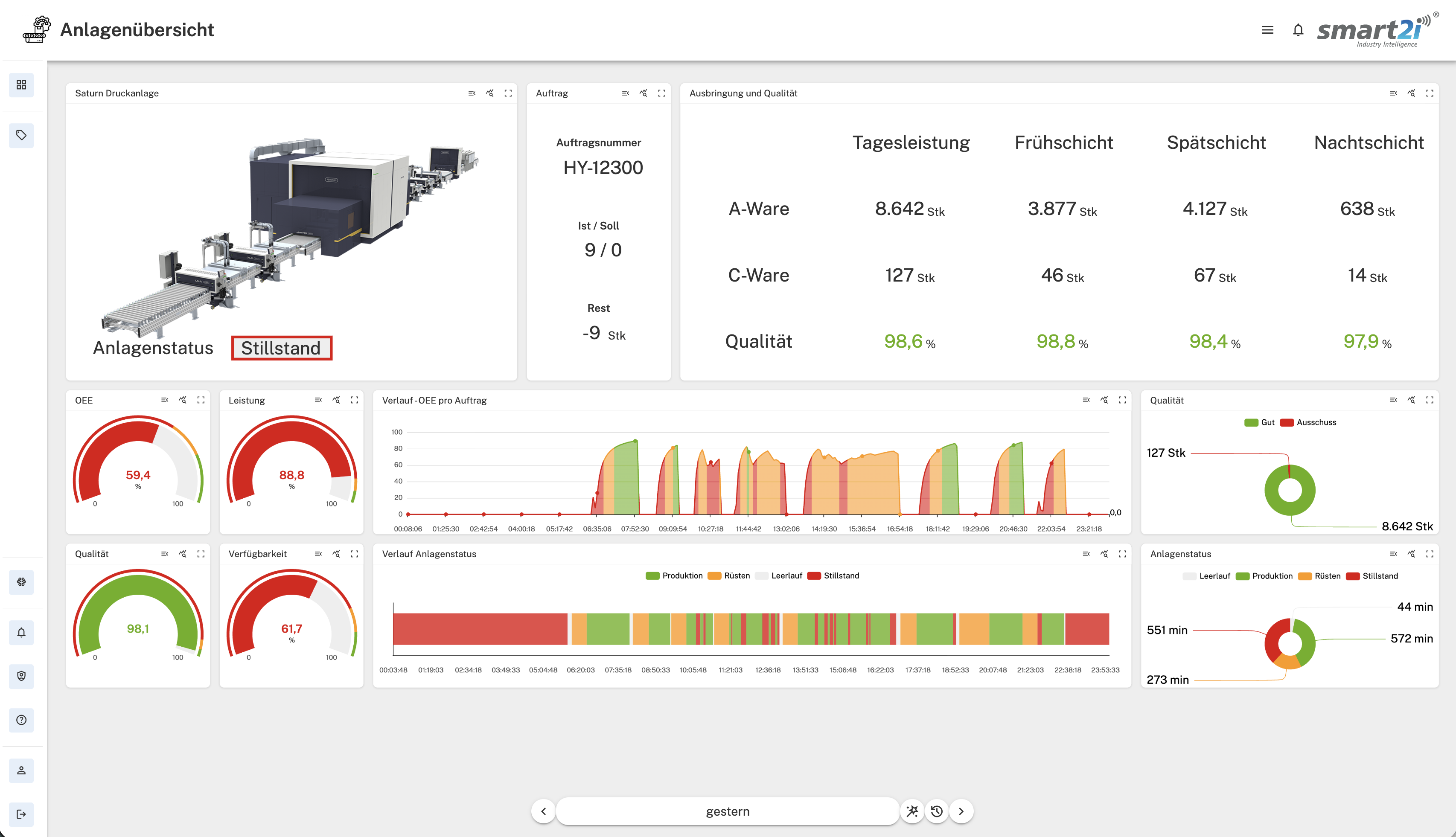Open list menu on Verfügbarkeit panel
The width and height of the screenshot is (1456, 837).
[318, 554]
